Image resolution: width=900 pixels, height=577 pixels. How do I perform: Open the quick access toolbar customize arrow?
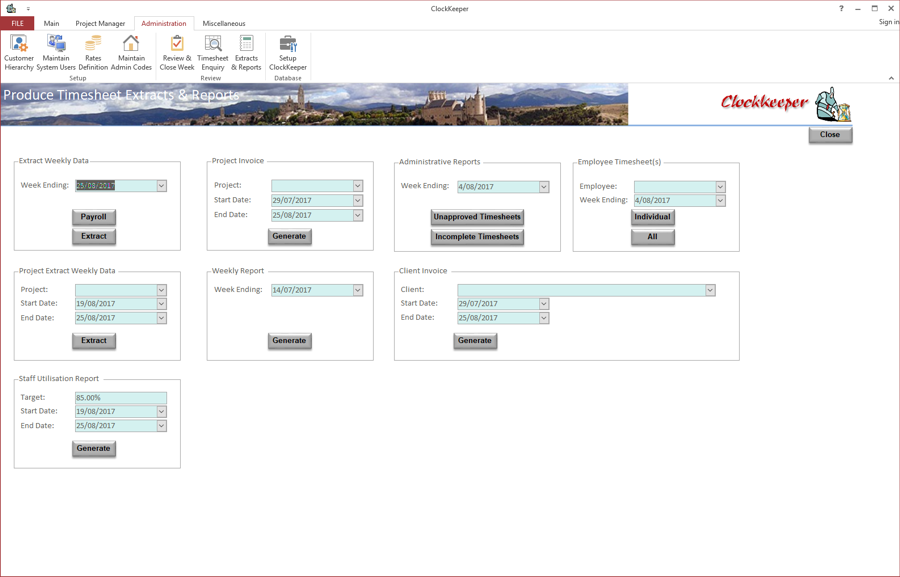28,9
